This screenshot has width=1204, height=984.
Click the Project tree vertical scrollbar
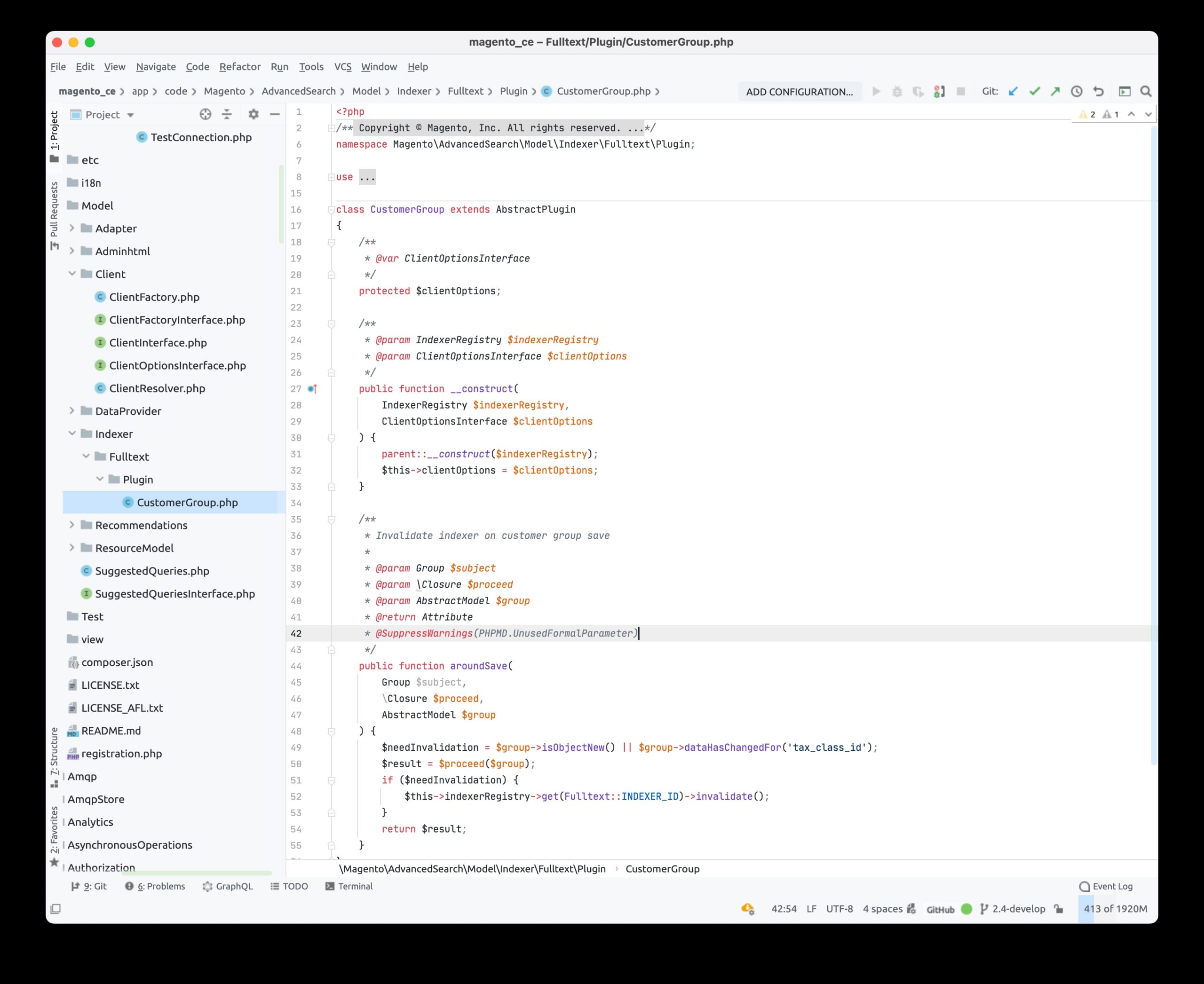281,204
